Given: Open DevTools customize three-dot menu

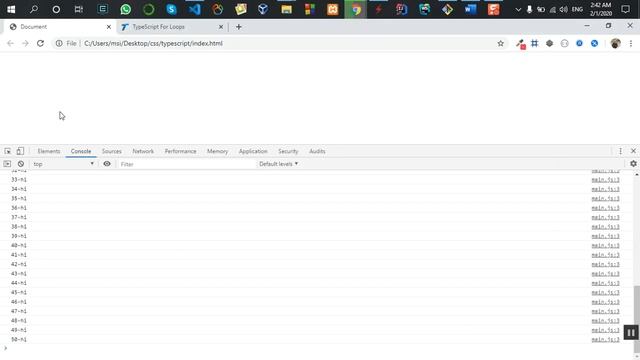Looking at the screenshot, I should point(620,151).
